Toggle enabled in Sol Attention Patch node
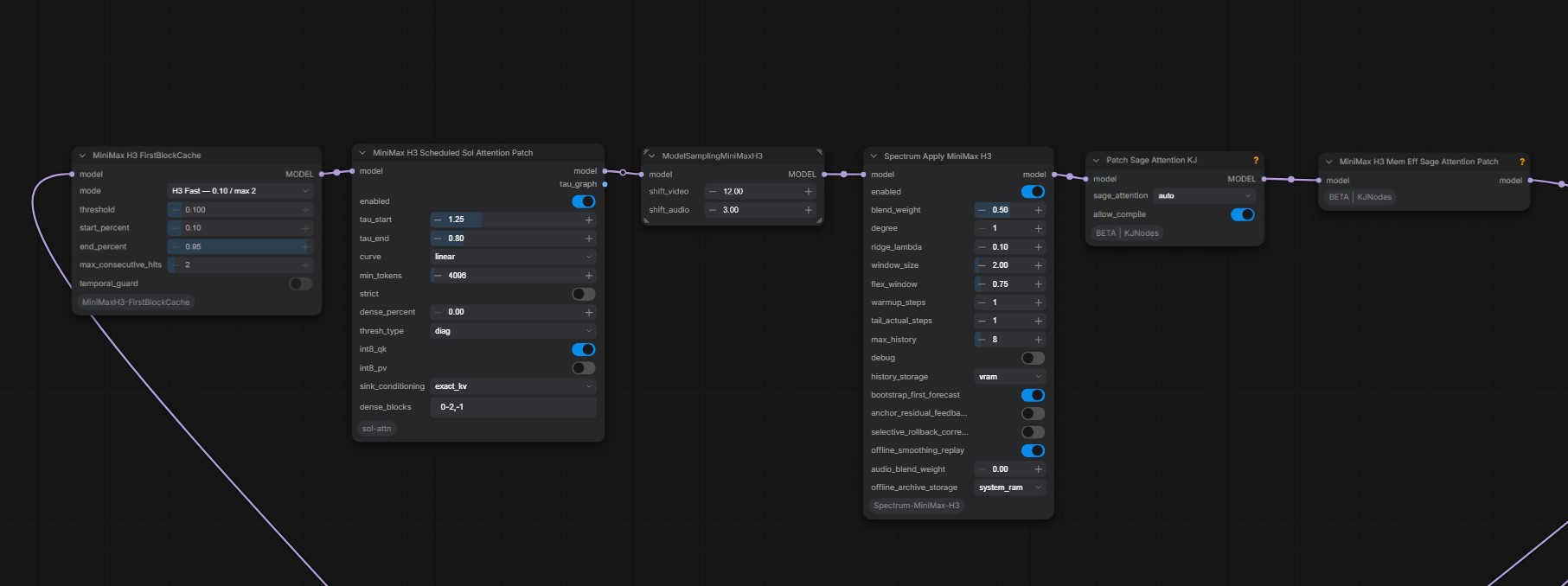The image size is (1568, 586). pos(584,201)
